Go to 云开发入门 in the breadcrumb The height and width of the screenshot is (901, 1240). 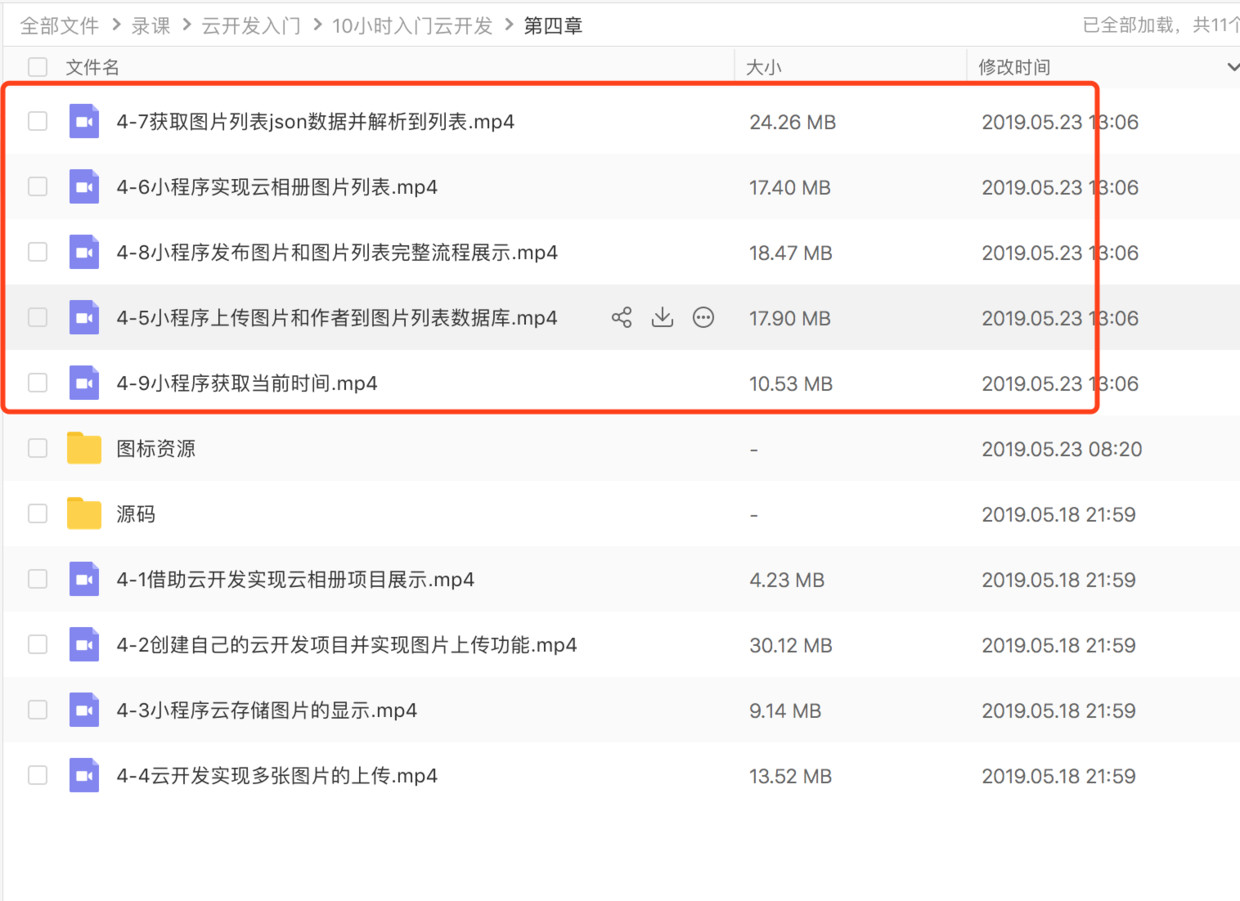point(251,26)
